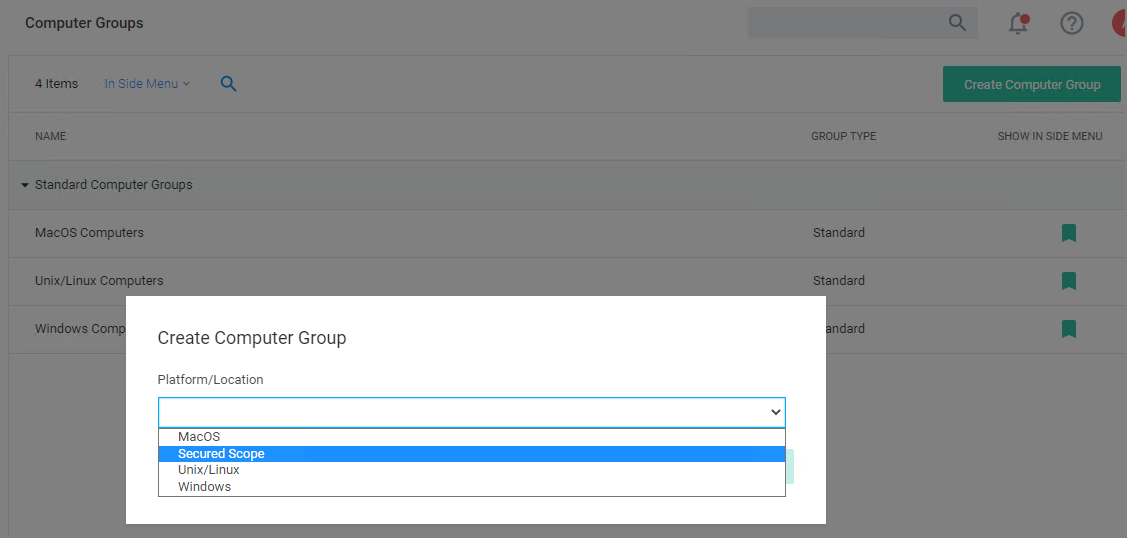
Task: Open the Unix/Linux Computers group
Action: click(99, 281)
